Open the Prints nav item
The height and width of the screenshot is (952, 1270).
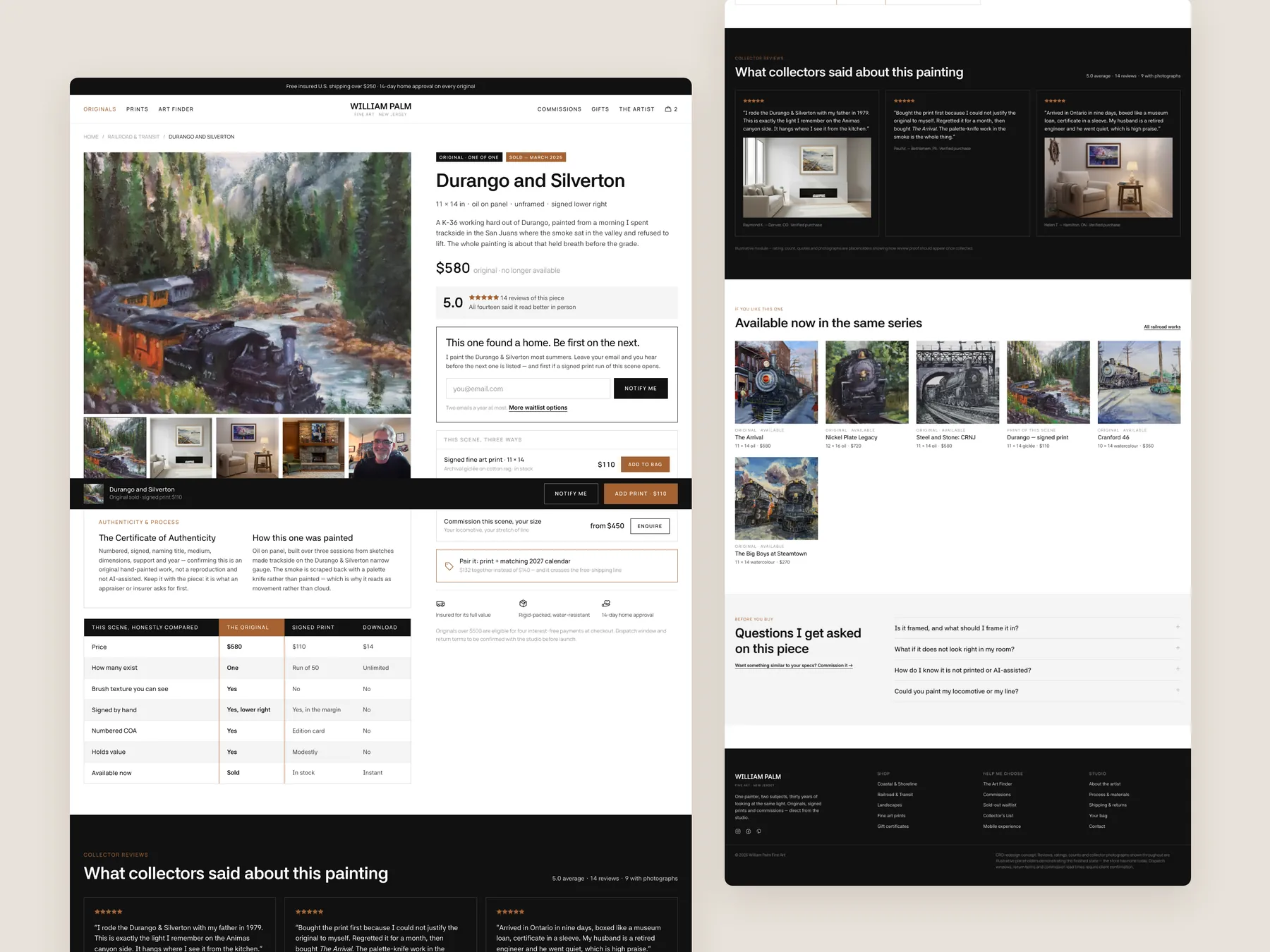tap(137, 109)
